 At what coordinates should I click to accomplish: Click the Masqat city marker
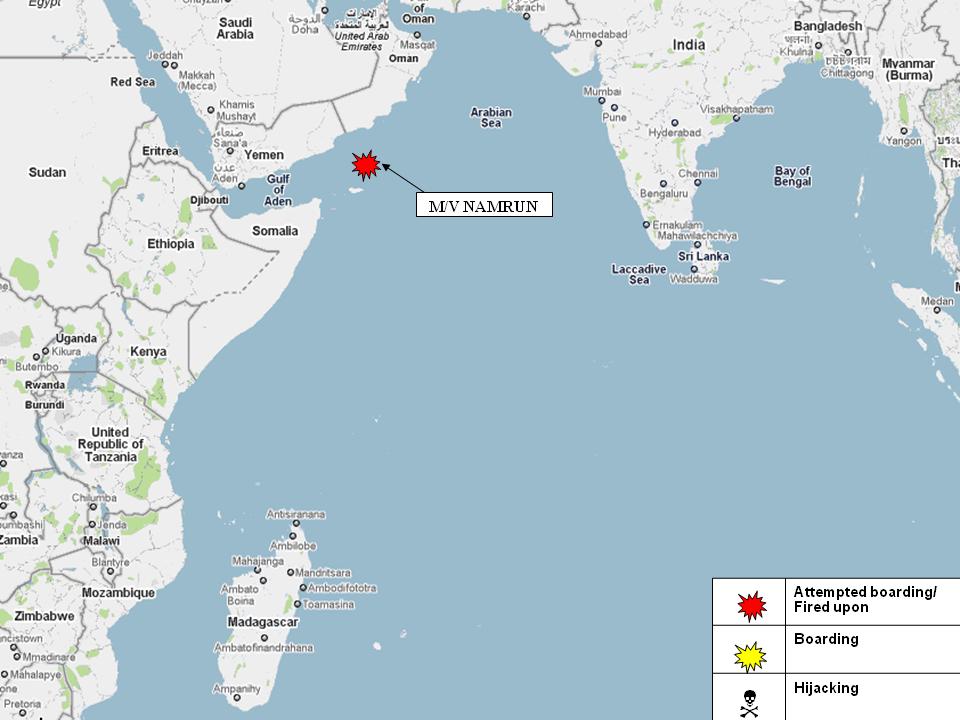tap(417, 35)
